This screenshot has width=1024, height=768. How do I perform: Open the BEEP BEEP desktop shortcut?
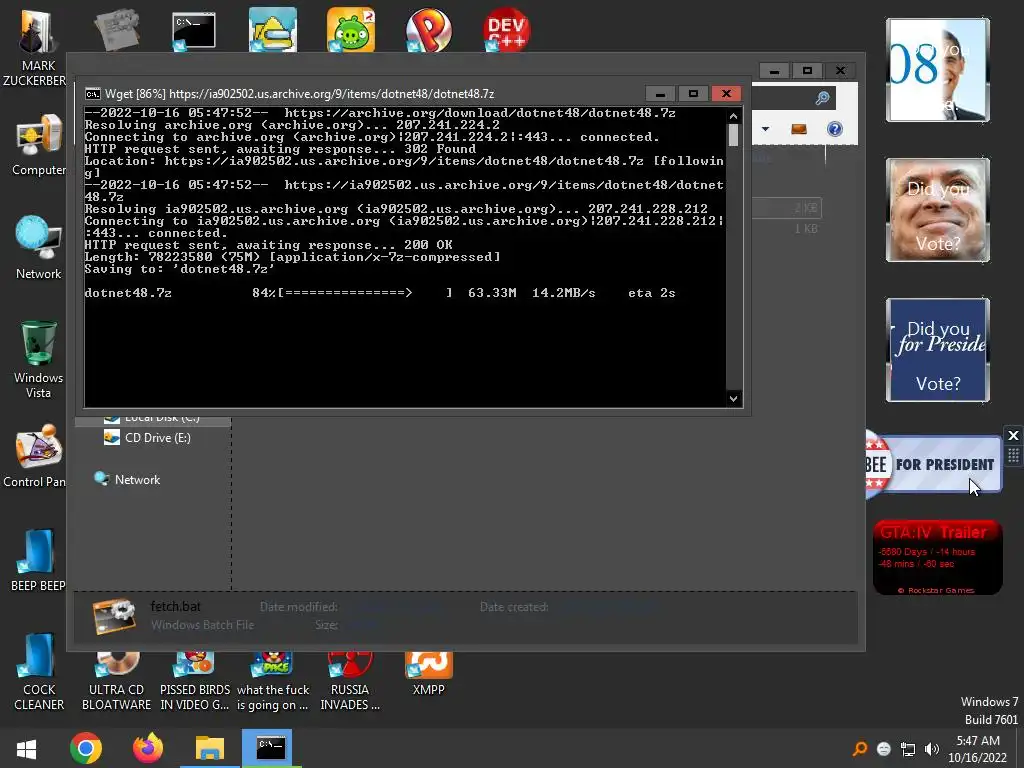click(38, 560)
